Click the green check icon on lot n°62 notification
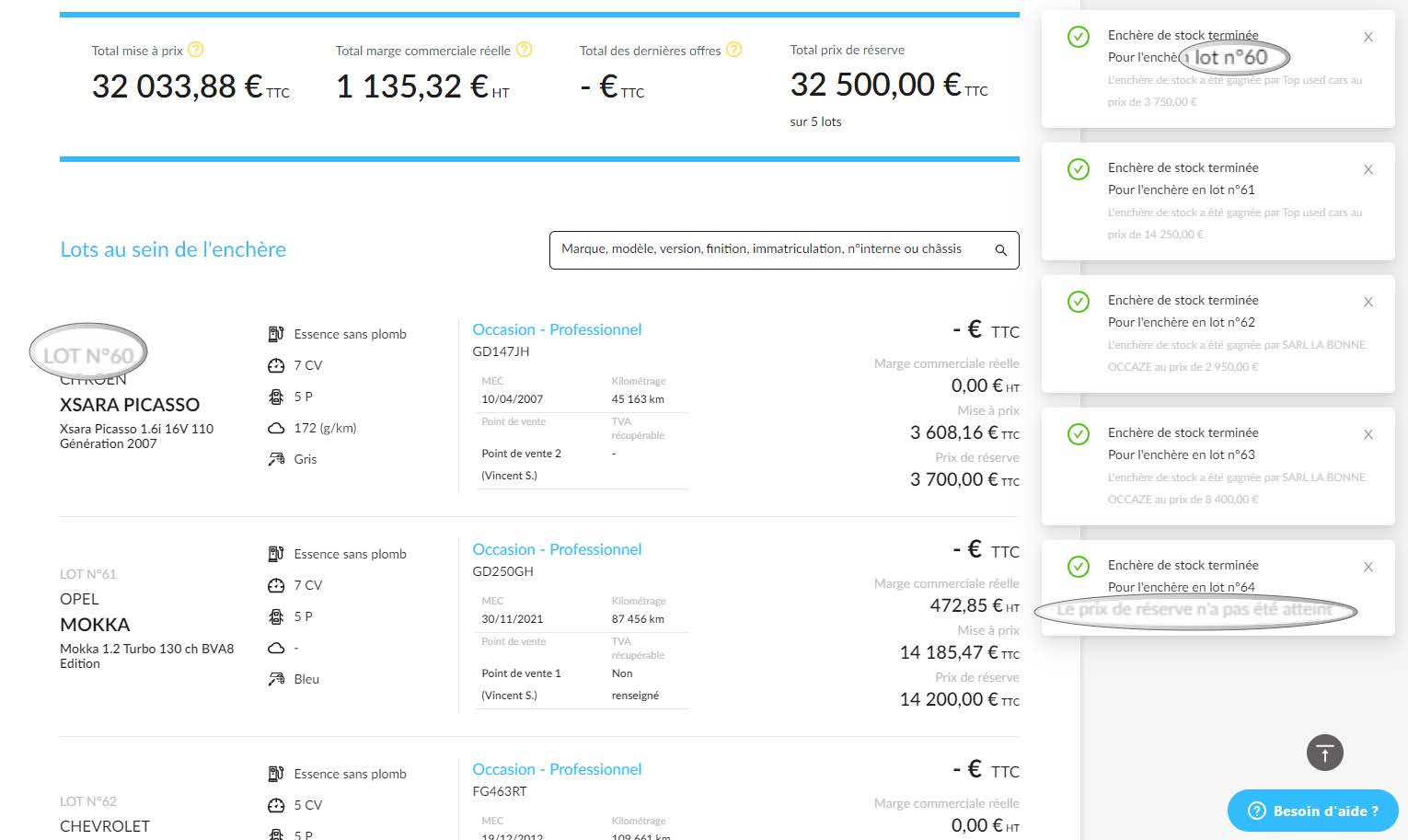The height and width of the screenshot is (840, 1408). point(1079,302)
